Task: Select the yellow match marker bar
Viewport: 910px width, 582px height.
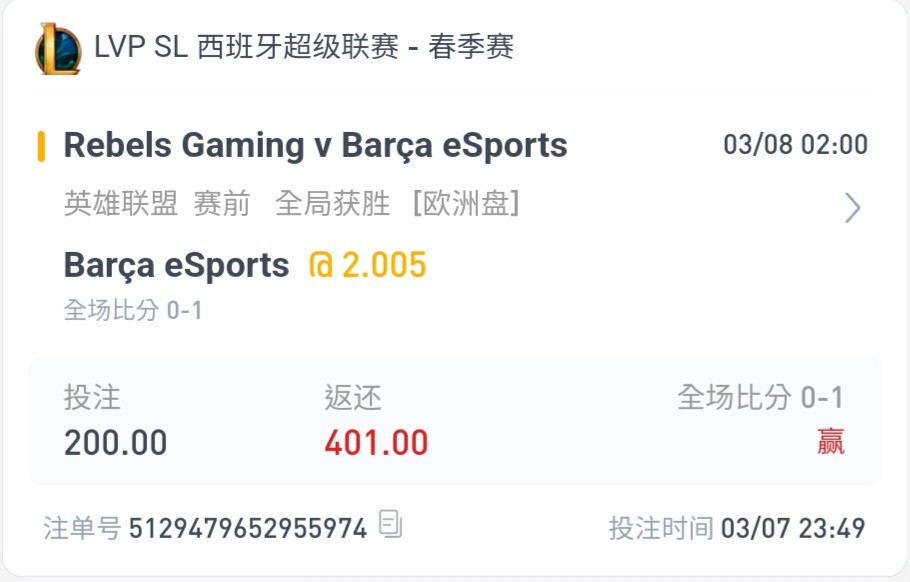Action: coord(41,146)
